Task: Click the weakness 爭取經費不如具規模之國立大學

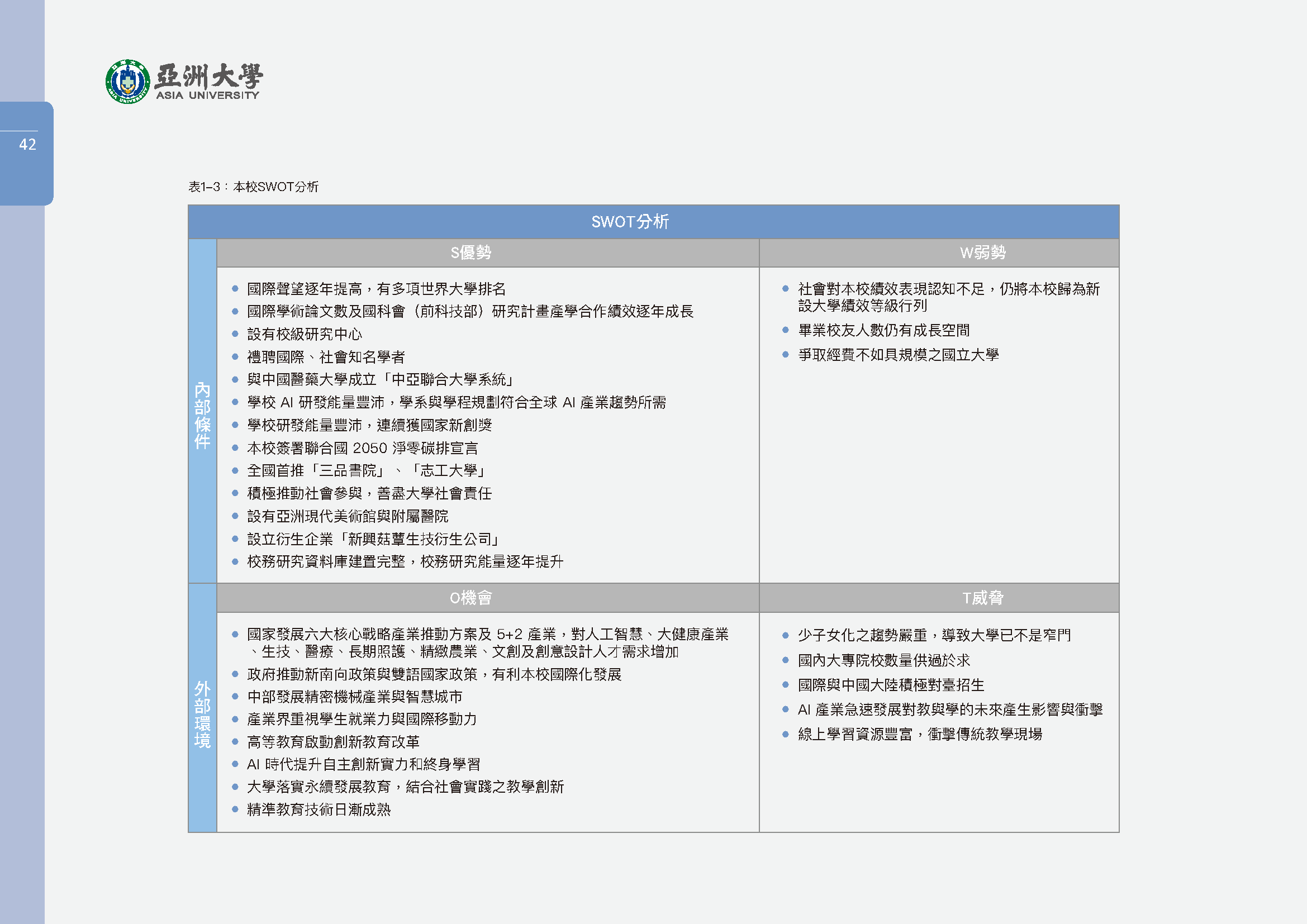Action: click(899, 355)
